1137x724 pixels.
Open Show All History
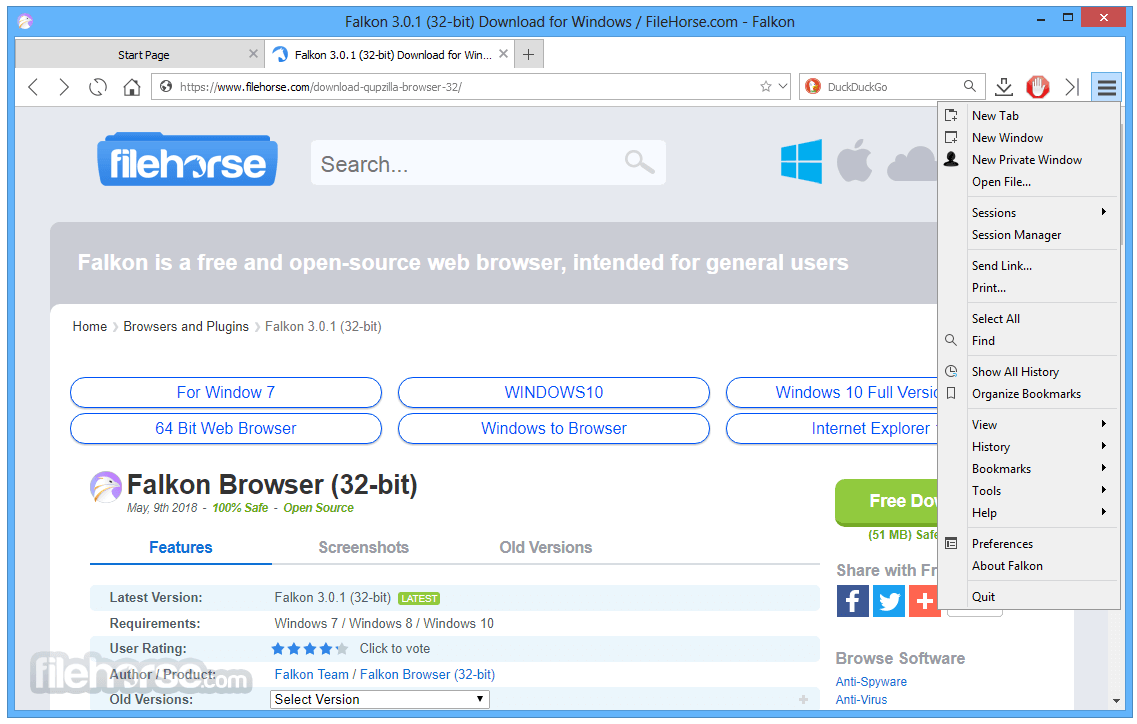(1029, 371)
